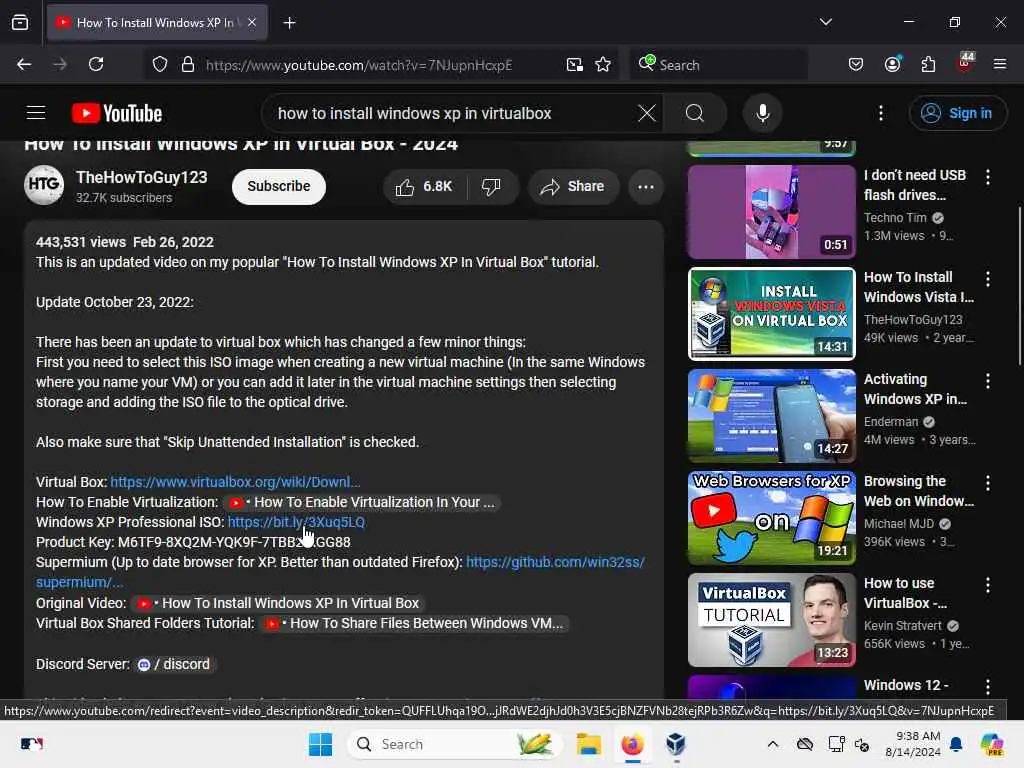
Task: Like the video with thumbs up
Action: coord(424,187)
